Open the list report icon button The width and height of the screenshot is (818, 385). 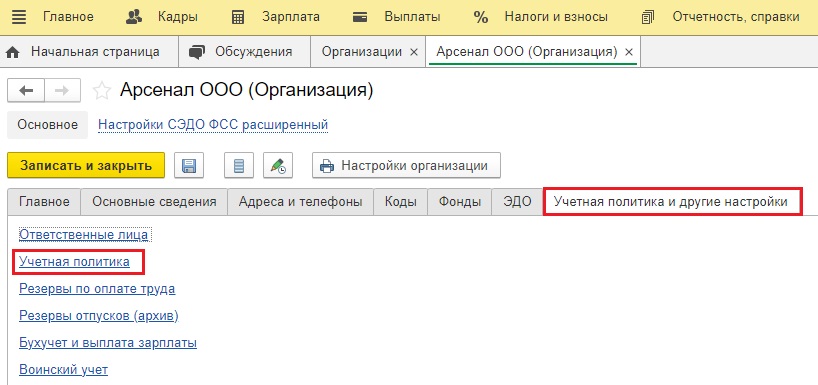[238, 166]
